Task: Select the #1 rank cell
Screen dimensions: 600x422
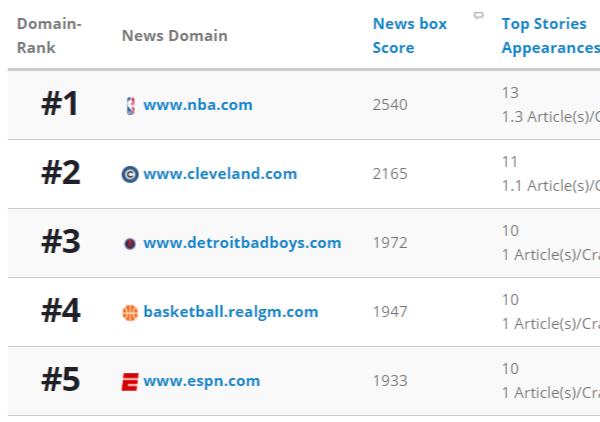Action: click(60, 104)
